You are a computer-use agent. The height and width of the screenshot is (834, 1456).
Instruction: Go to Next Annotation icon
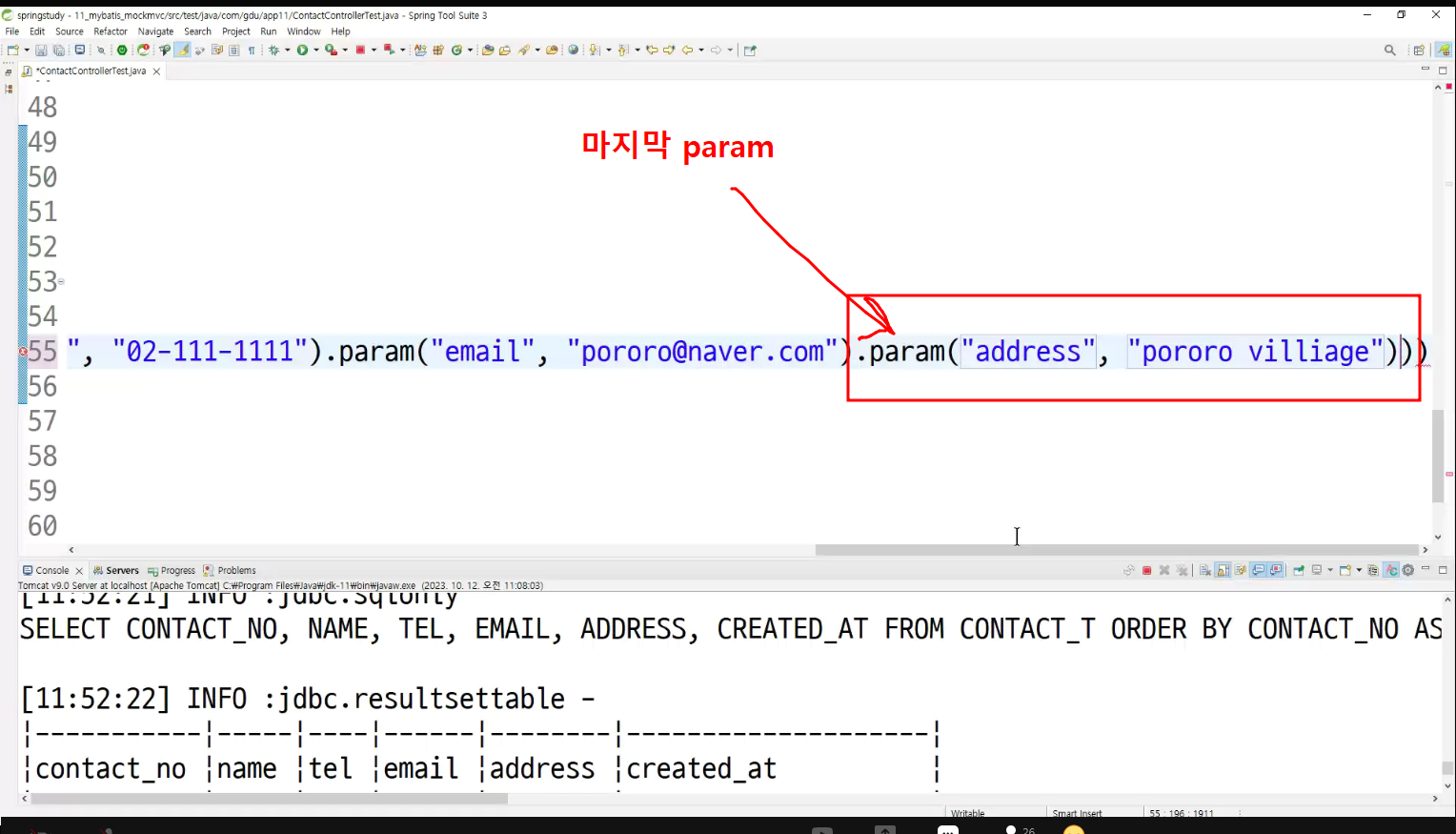[x=594, y=50]
